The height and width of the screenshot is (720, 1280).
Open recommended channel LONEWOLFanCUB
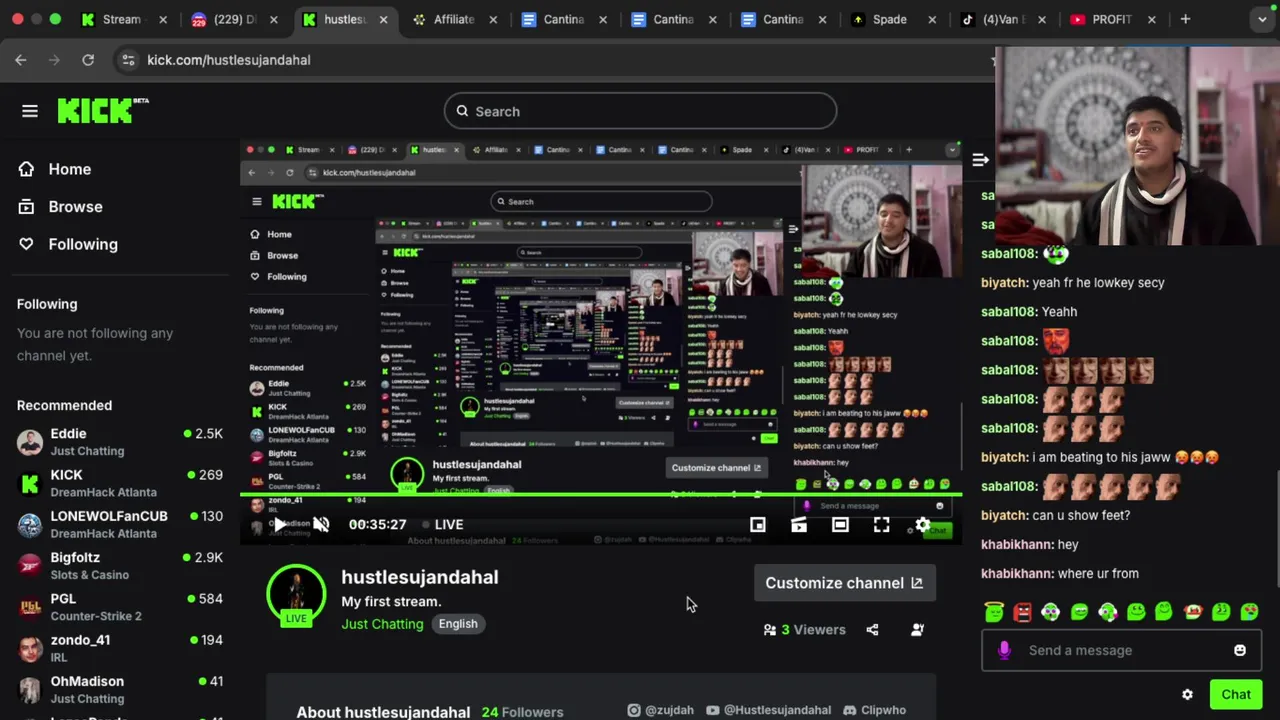click(x=120, y=524)
